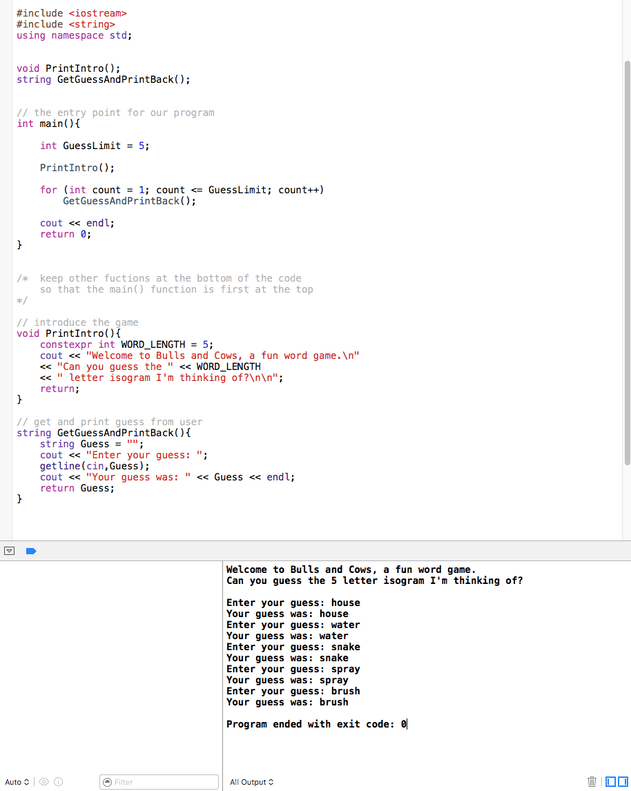Open the filter options icon in Filter field

pos(107,782)
